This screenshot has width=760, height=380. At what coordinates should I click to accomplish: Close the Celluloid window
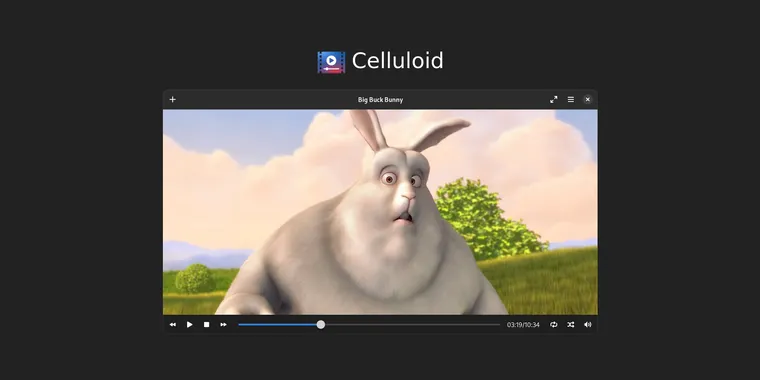coord(587,99)
